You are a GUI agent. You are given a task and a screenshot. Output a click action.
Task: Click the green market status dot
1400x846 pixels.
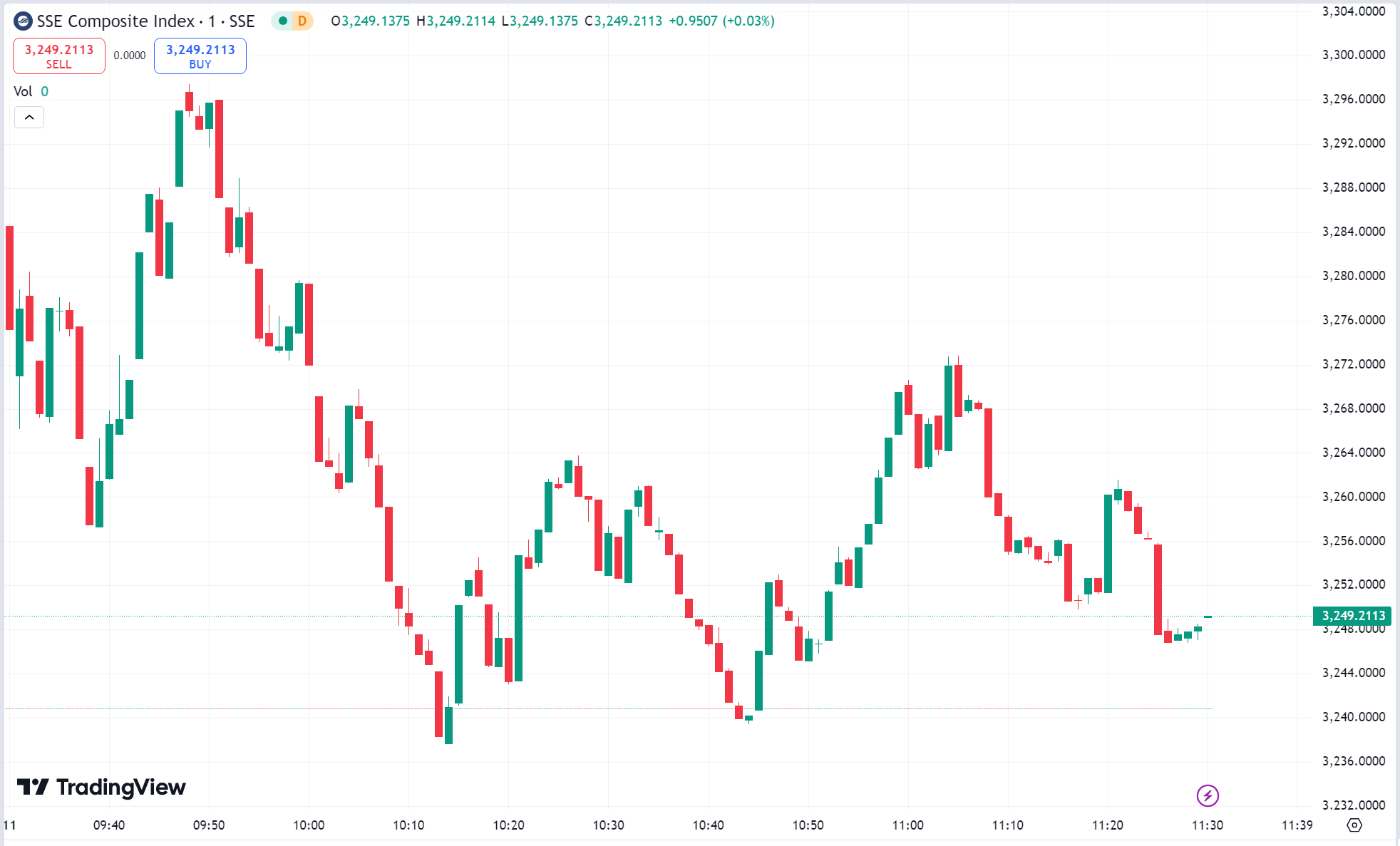pos(284,22)
